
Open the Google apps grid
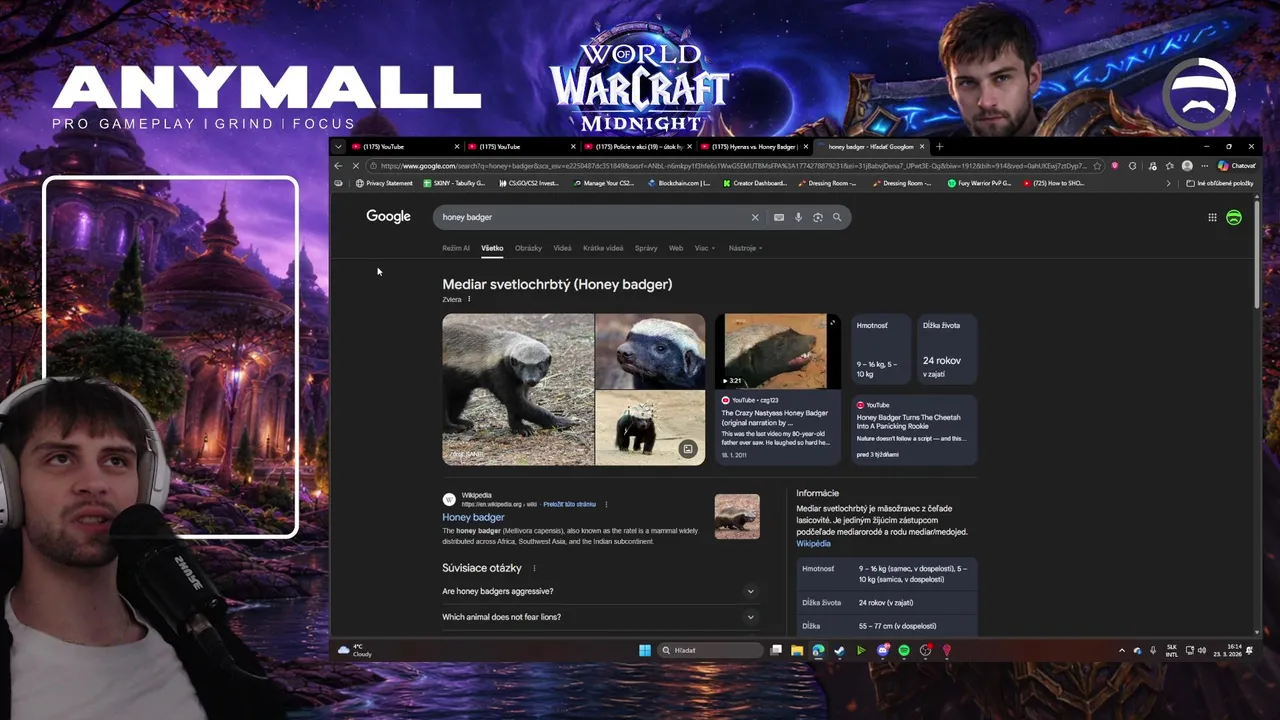(x=1212, y=217)
